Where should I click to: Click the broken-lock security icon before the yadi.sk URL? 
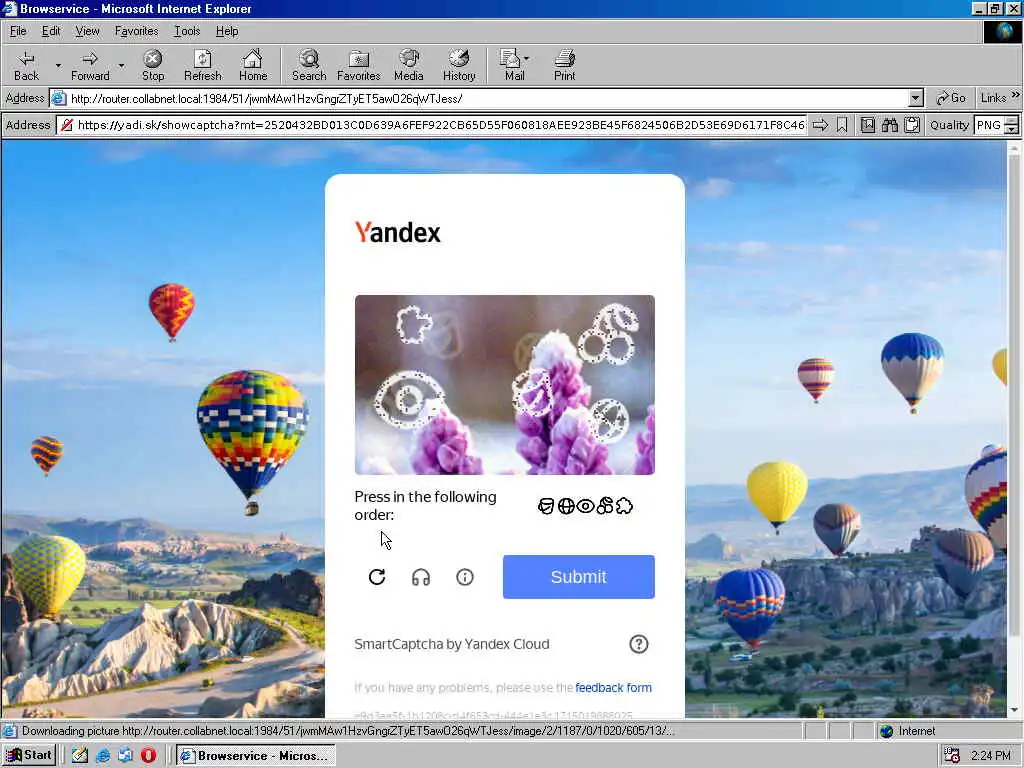[67, 125]
